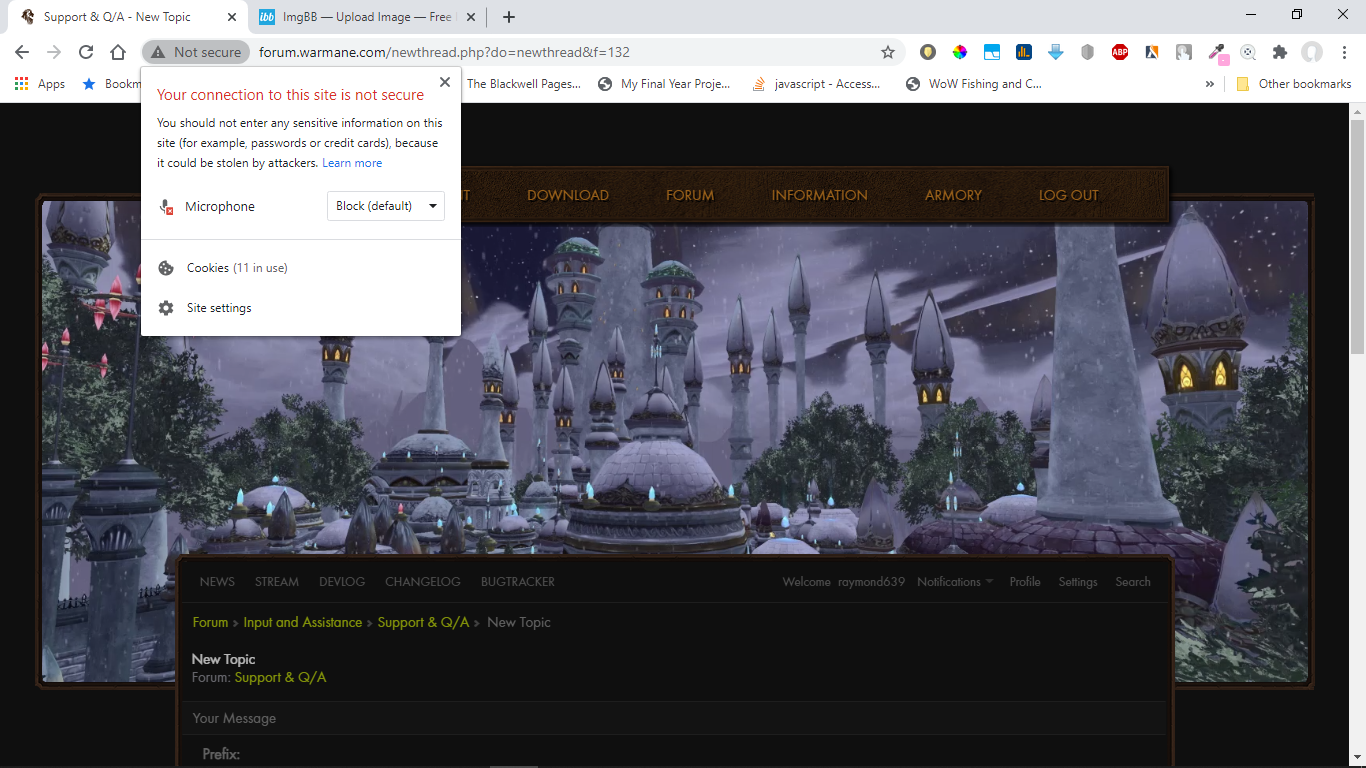The height and width of the screenshot is (768, 1366).
Task: Close the ImgBB Upload Image tab
Action: point(471,17)
